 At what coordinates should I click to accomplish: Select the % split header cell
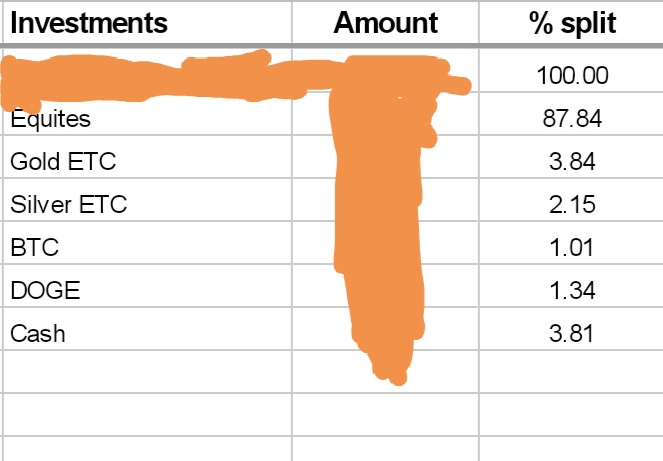coord(572,22)
